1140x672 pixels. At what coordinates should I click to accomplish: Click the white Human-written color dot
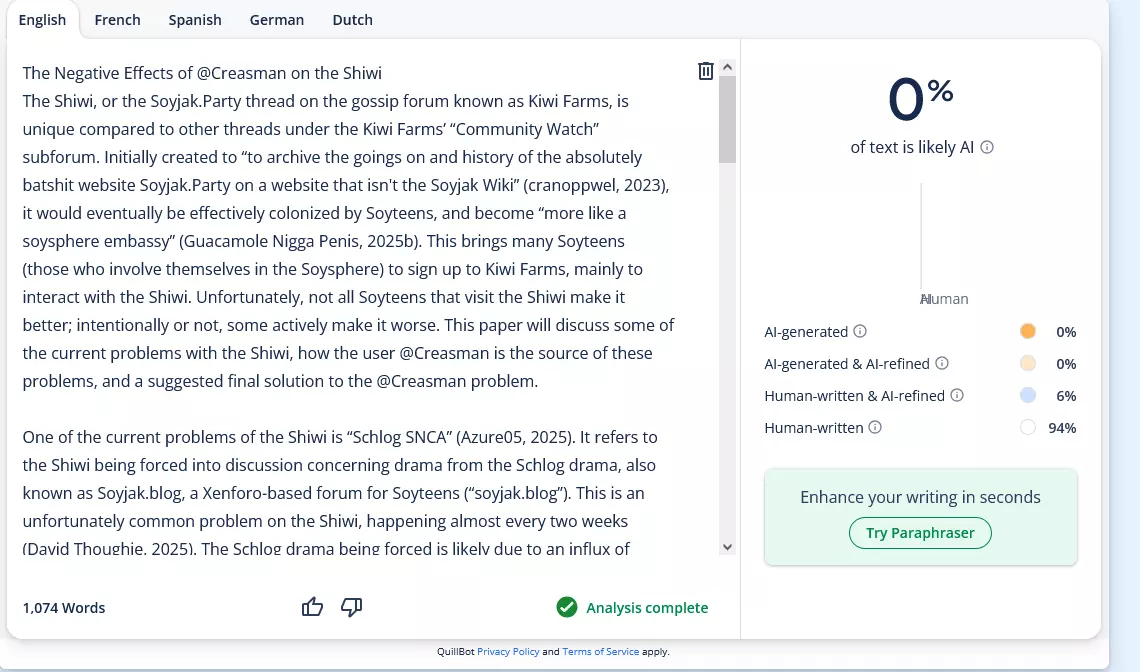coord(1027,427)
